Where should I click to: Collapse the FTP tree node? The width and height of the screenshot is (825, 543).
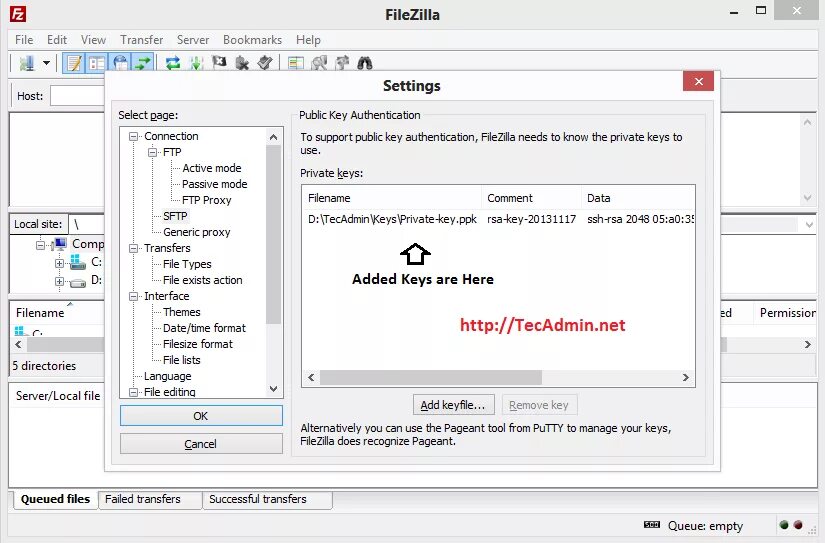[153, 152]
